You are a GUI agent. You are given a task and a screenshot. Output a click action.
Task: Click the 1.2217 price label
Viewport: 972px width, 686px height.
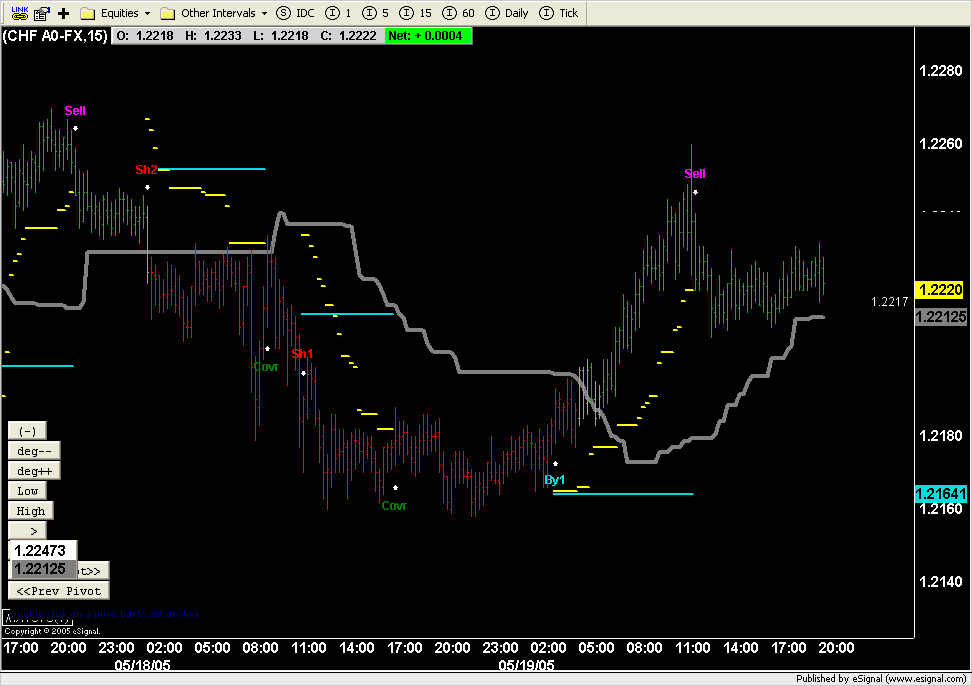tap(889, 302)
